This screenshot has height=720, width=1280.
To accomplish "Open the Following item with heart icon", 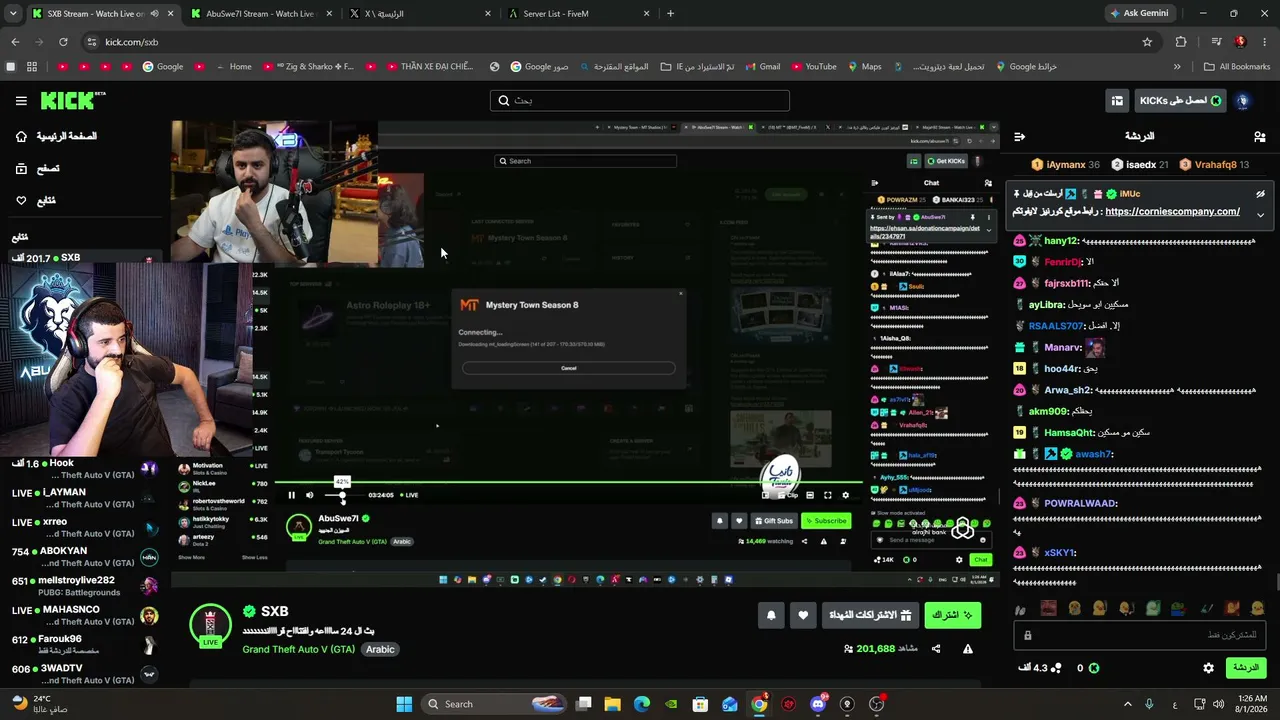I will tap(36, 201).
